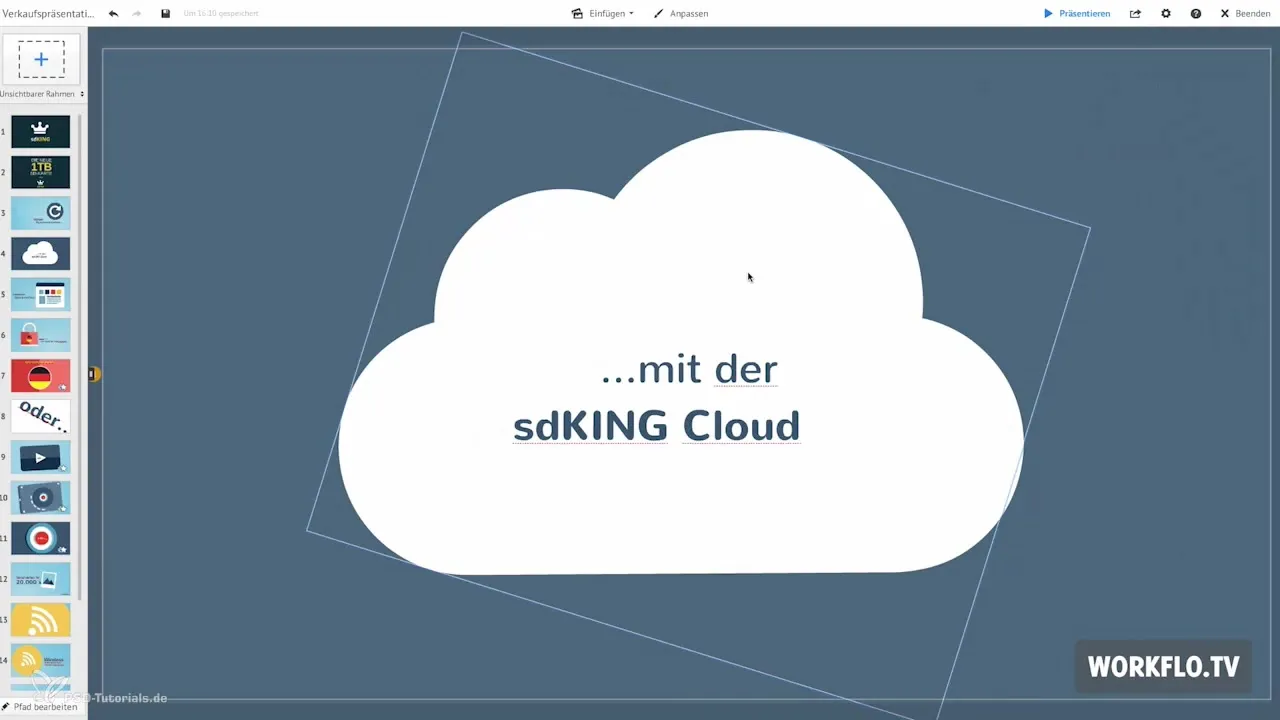Start the presentation with Präsentieren

[1077, 14]
